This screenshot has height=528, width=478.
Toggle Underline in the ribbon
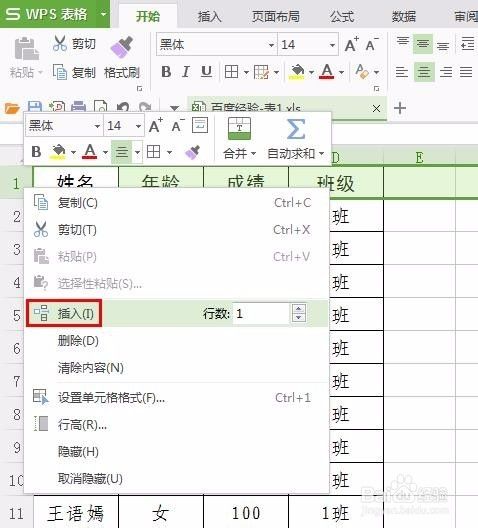206,72
